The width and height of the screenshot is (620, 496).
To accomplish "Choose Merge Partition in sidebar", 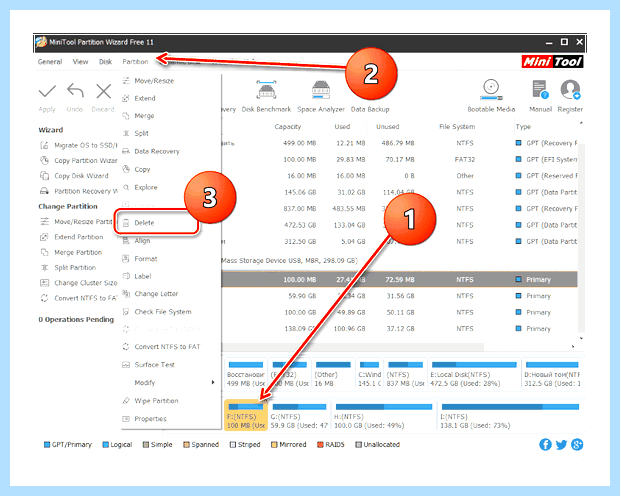I will pos(71,252).
